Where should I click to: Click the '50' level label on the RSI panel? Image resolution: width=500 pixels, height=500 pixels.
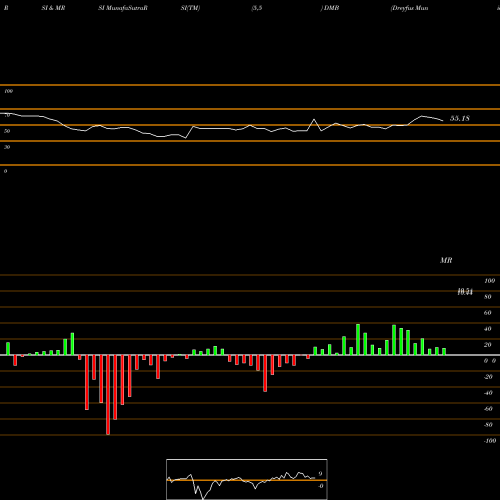pyautogui.click(x=7, y=131)
